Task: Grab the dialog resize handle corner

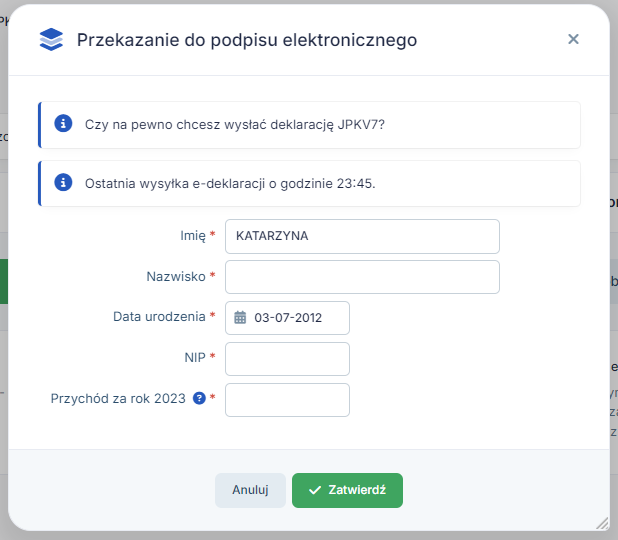Action: tap(601, 523)
